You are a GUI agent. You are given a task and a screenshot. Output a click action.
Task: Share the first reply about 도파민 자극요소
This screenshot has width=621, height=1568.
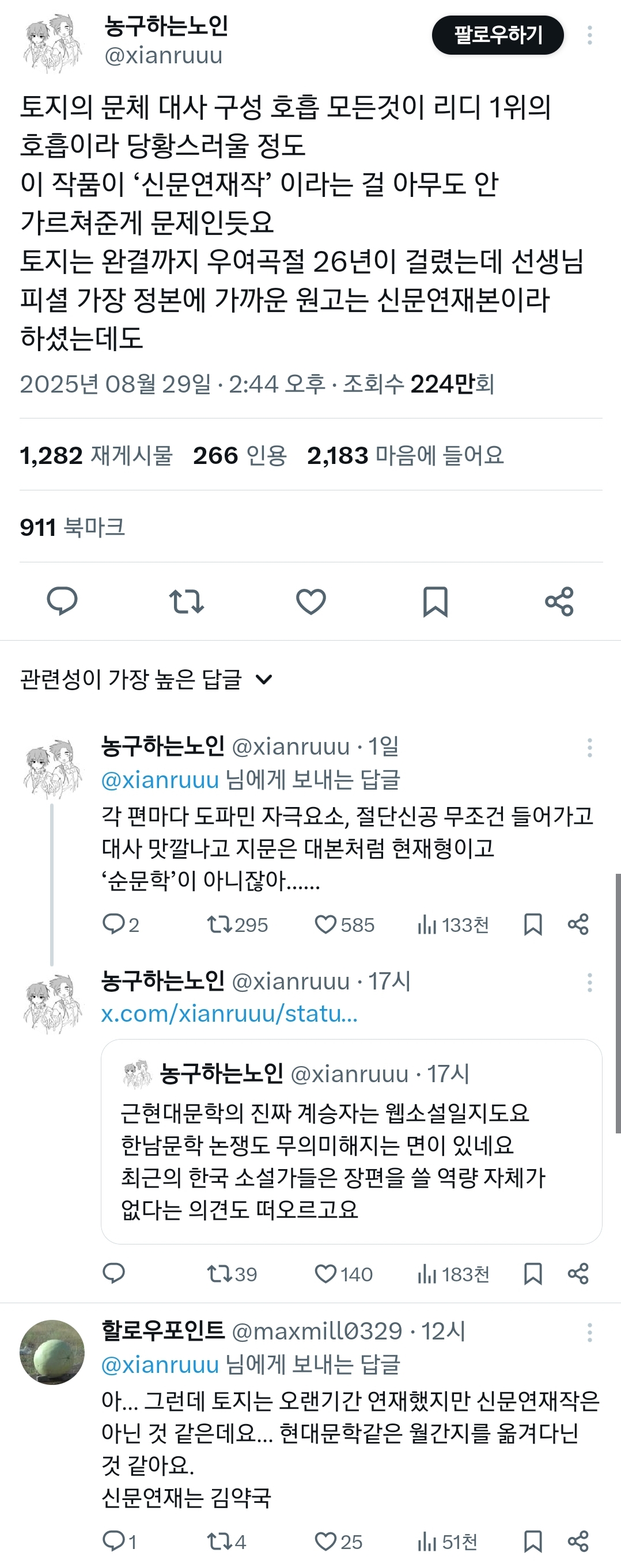pyautogui.click(x=578, y=924)
